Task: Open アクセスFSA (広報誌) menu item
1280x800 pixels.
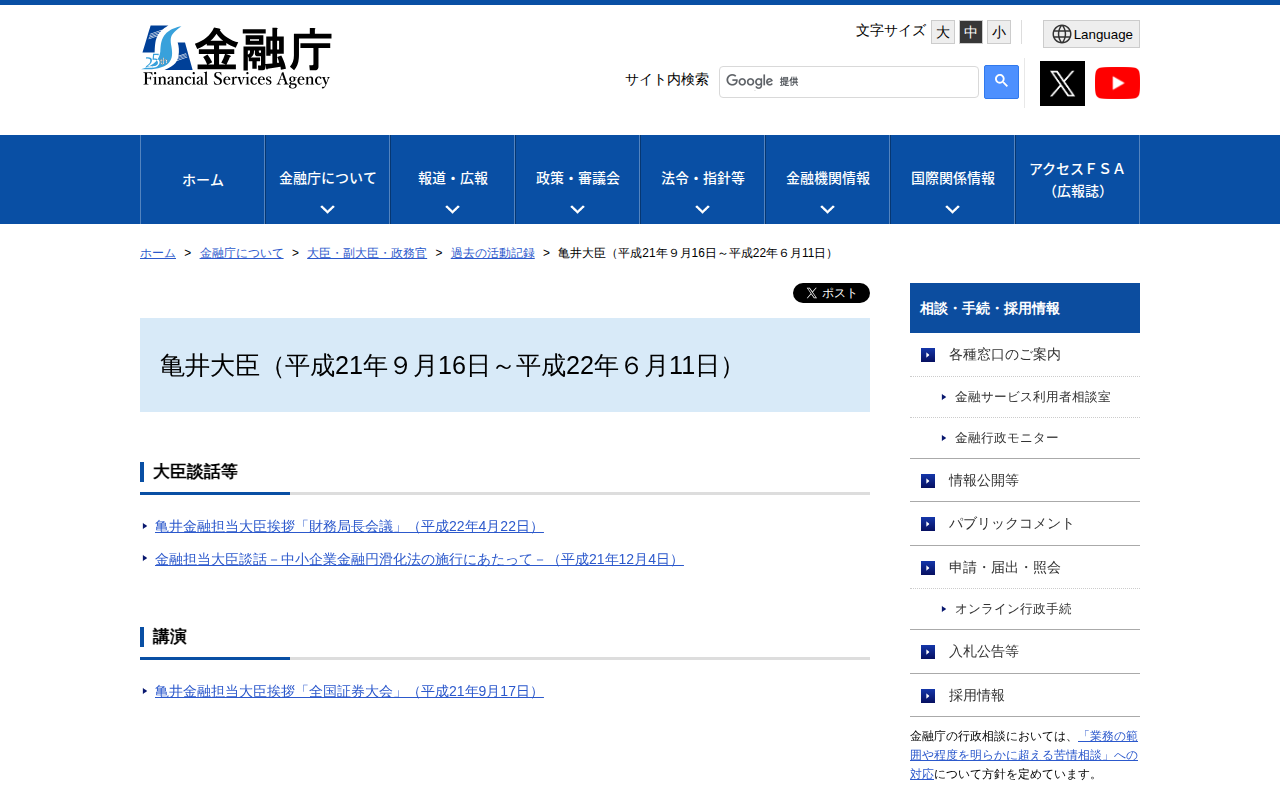Action: (1077, 180)
